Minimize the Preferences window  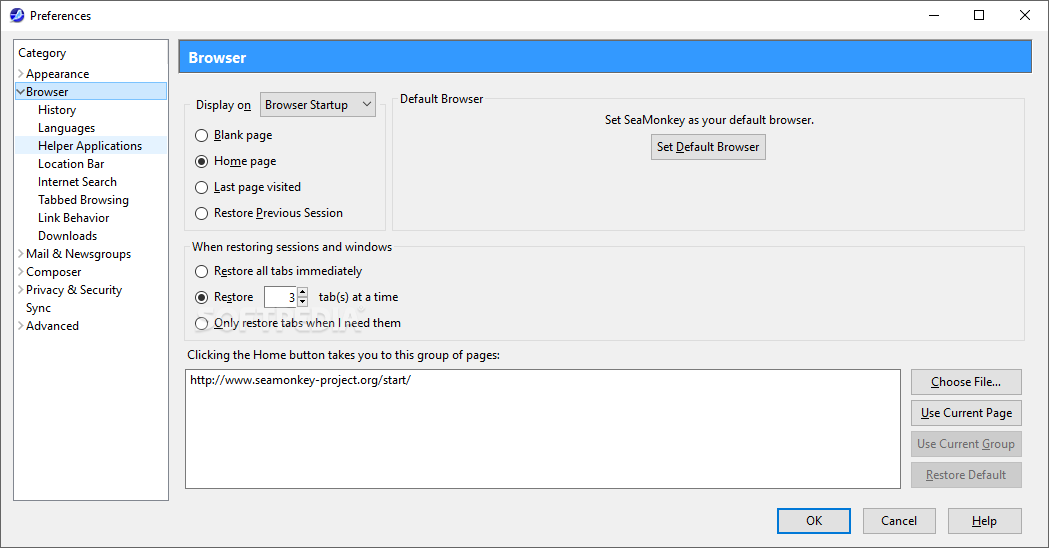pyautogui.click(x=934, y=15)
